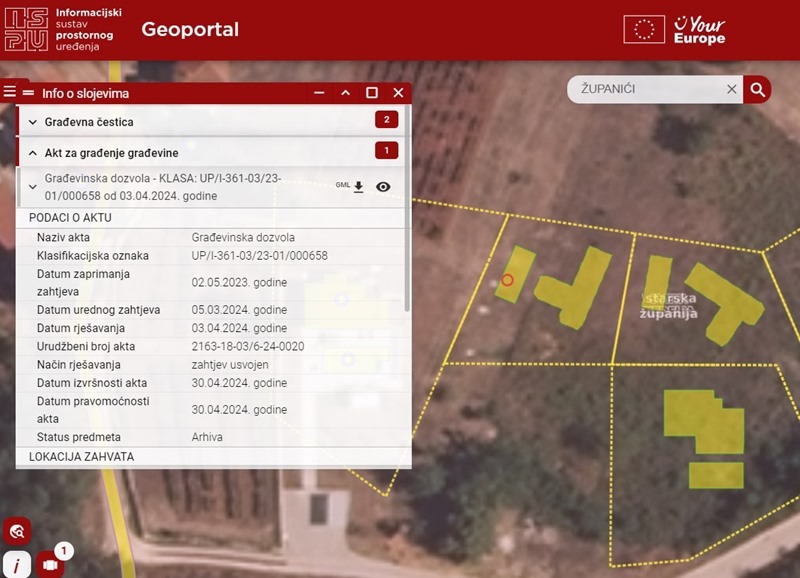Maximize the Info o slojevima panel
Image resolution: width=800 pixels, height=578 pixels.
tap(372, 93)
